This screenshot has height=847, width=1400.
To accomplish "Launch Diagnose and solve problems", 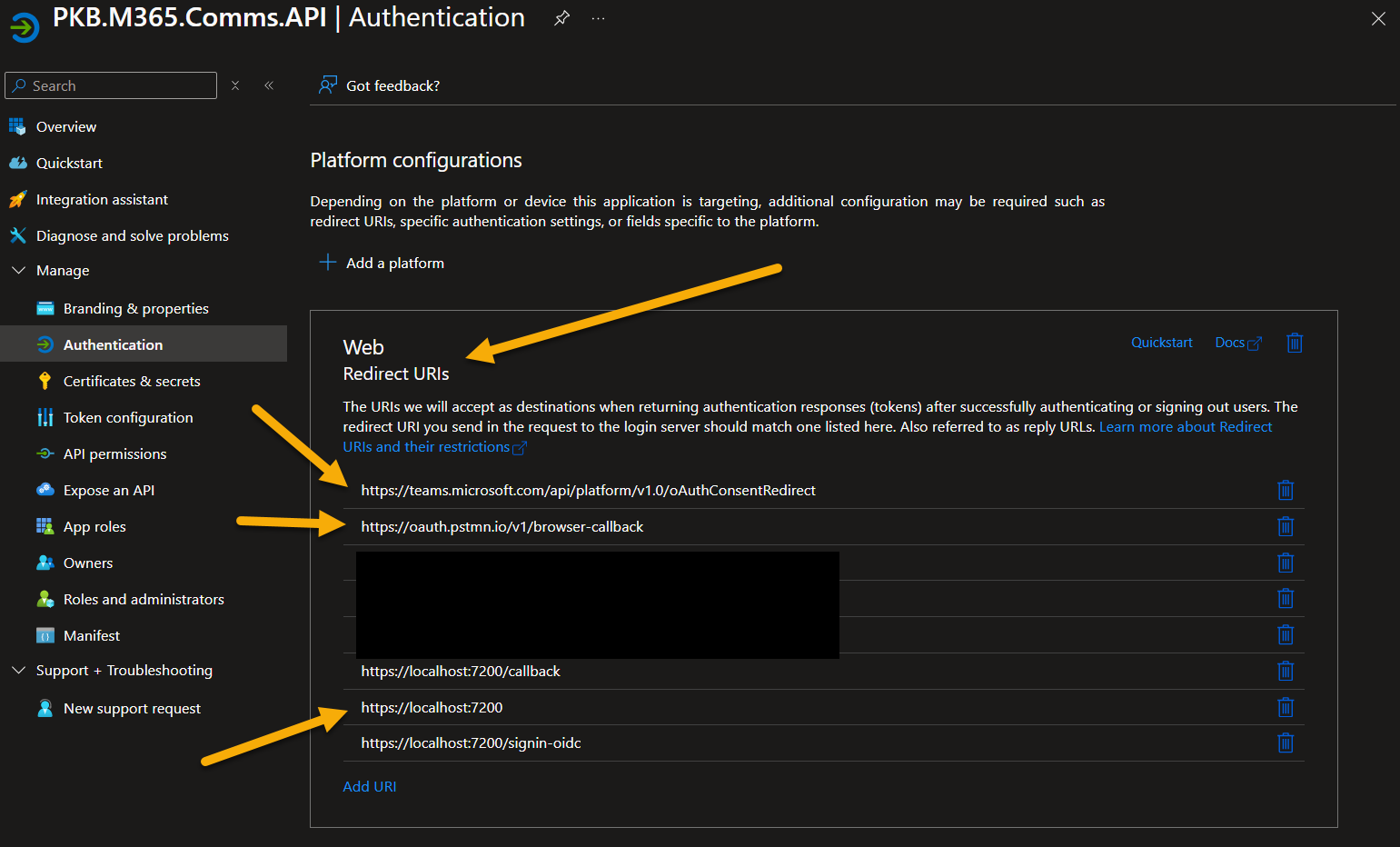I will tap(132, 235).
